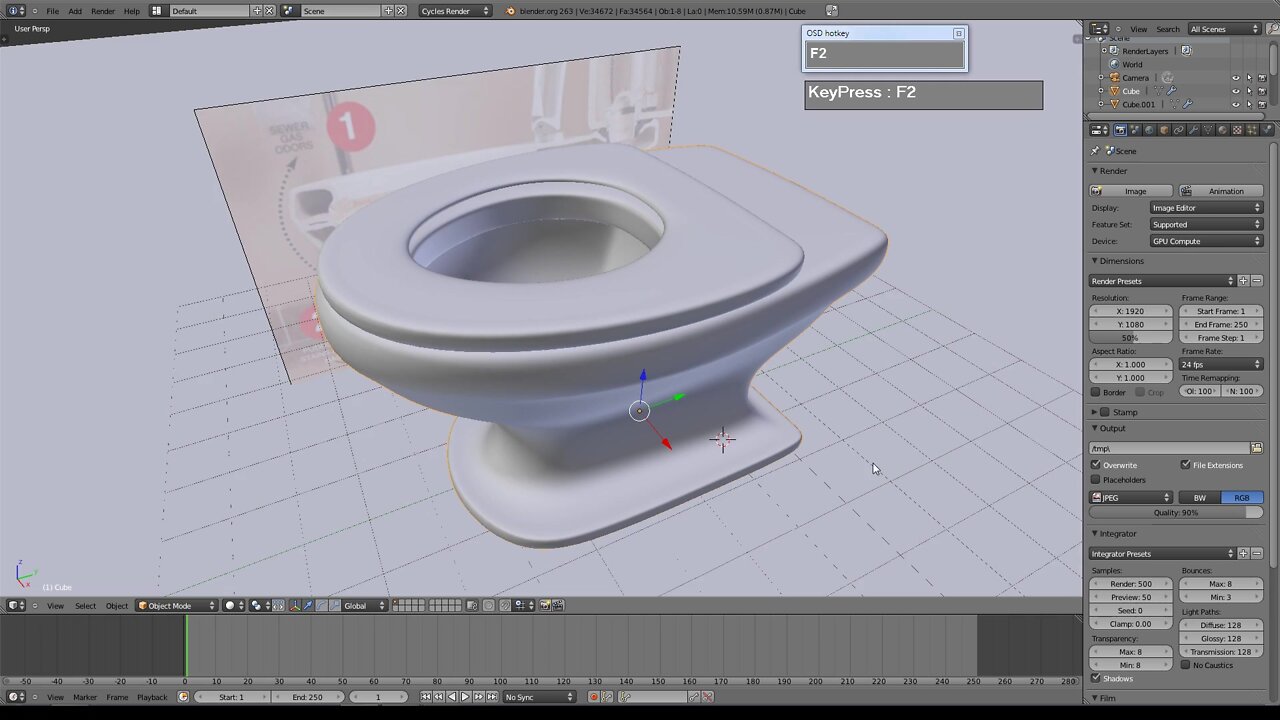Toggle the Shadows checkbox

pyautogui.click(x=1096, y=679)
